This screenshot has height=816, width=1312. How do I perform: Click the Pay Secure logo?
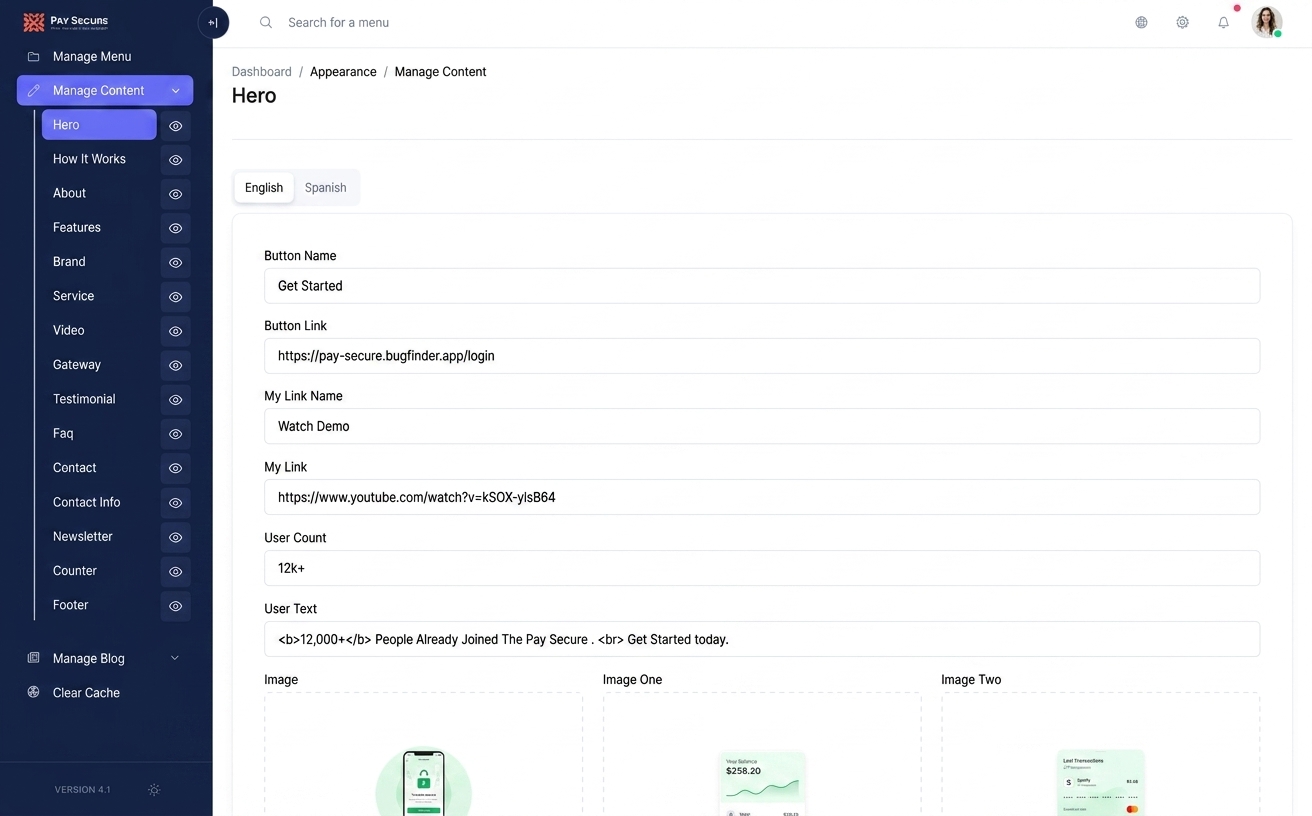coord(66,22)
